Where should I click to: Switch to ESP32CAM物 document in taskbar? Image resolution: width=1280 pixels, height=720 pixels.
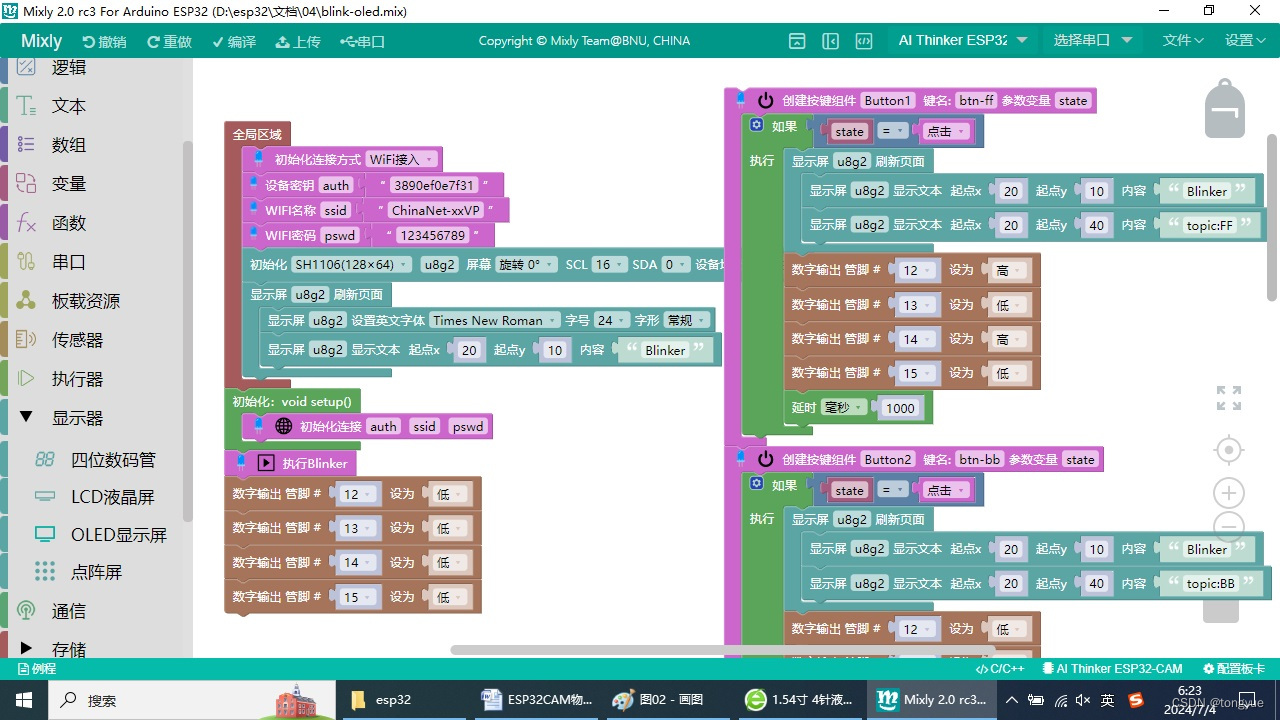click(x=536, y=700)
